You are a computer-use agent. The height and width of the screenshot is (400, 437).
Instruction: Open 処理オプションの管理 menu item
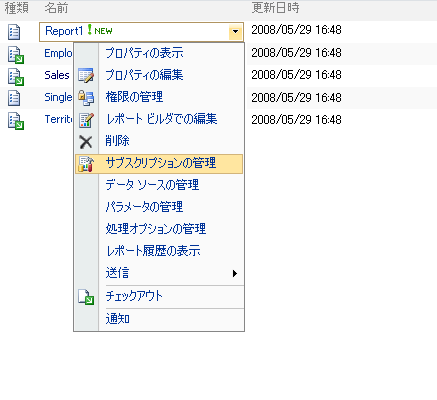(159, 229)
